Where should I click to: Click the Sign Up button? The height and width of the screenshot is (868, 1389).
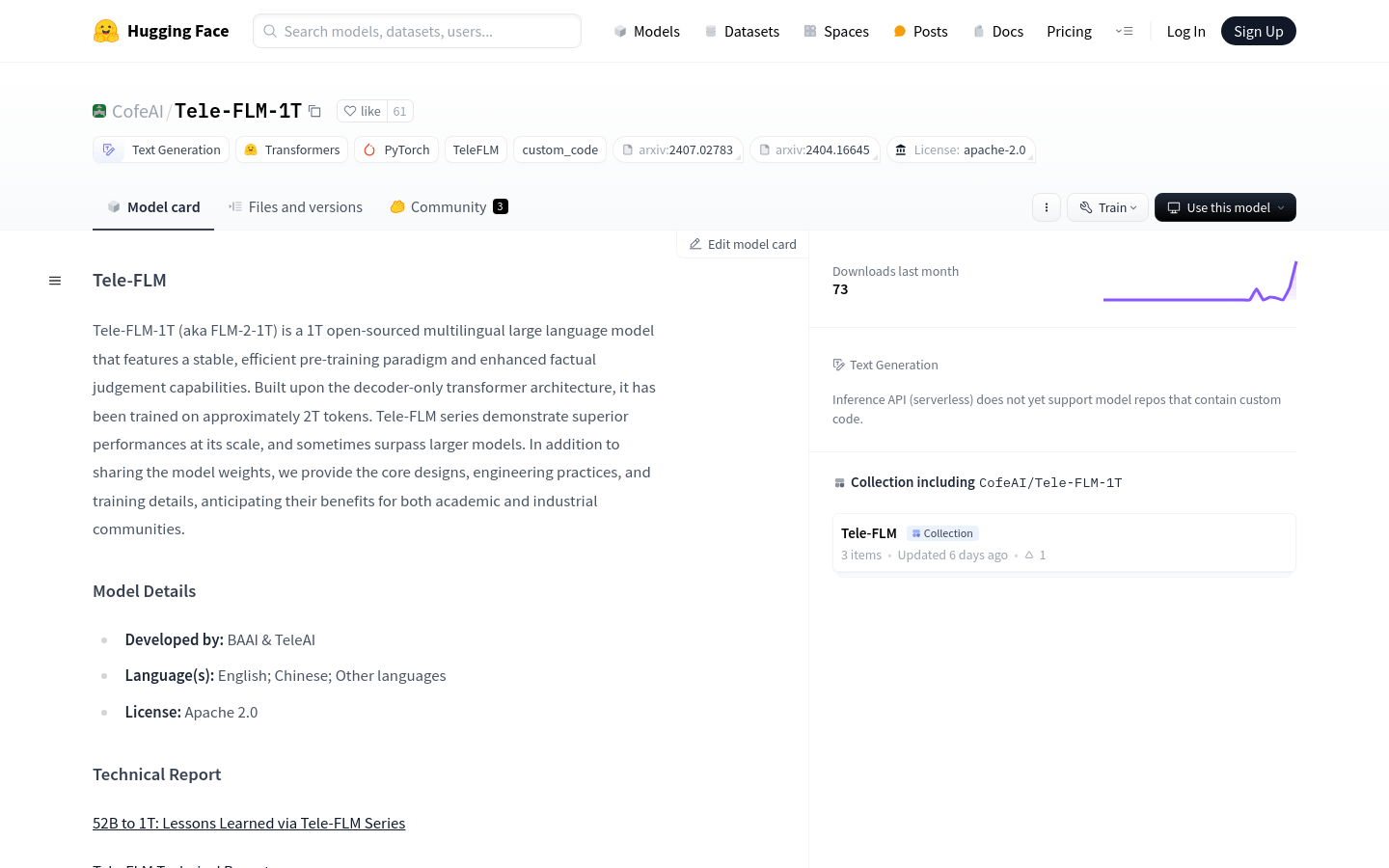(x=1258, y=31)
